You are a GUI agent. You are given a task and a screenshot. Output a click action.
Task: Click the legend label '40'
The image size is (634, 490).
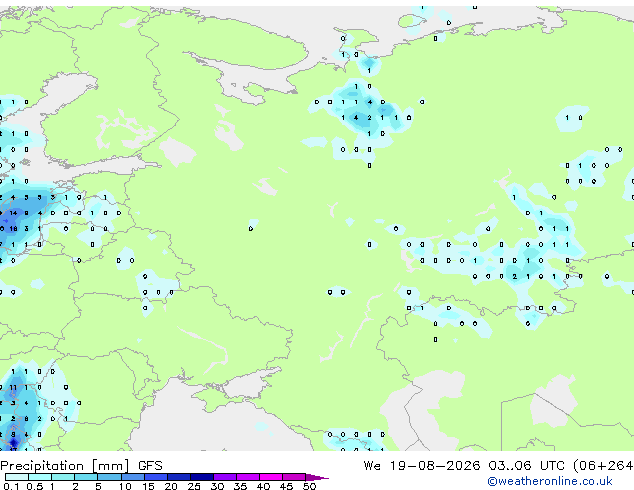click(263, 486)
